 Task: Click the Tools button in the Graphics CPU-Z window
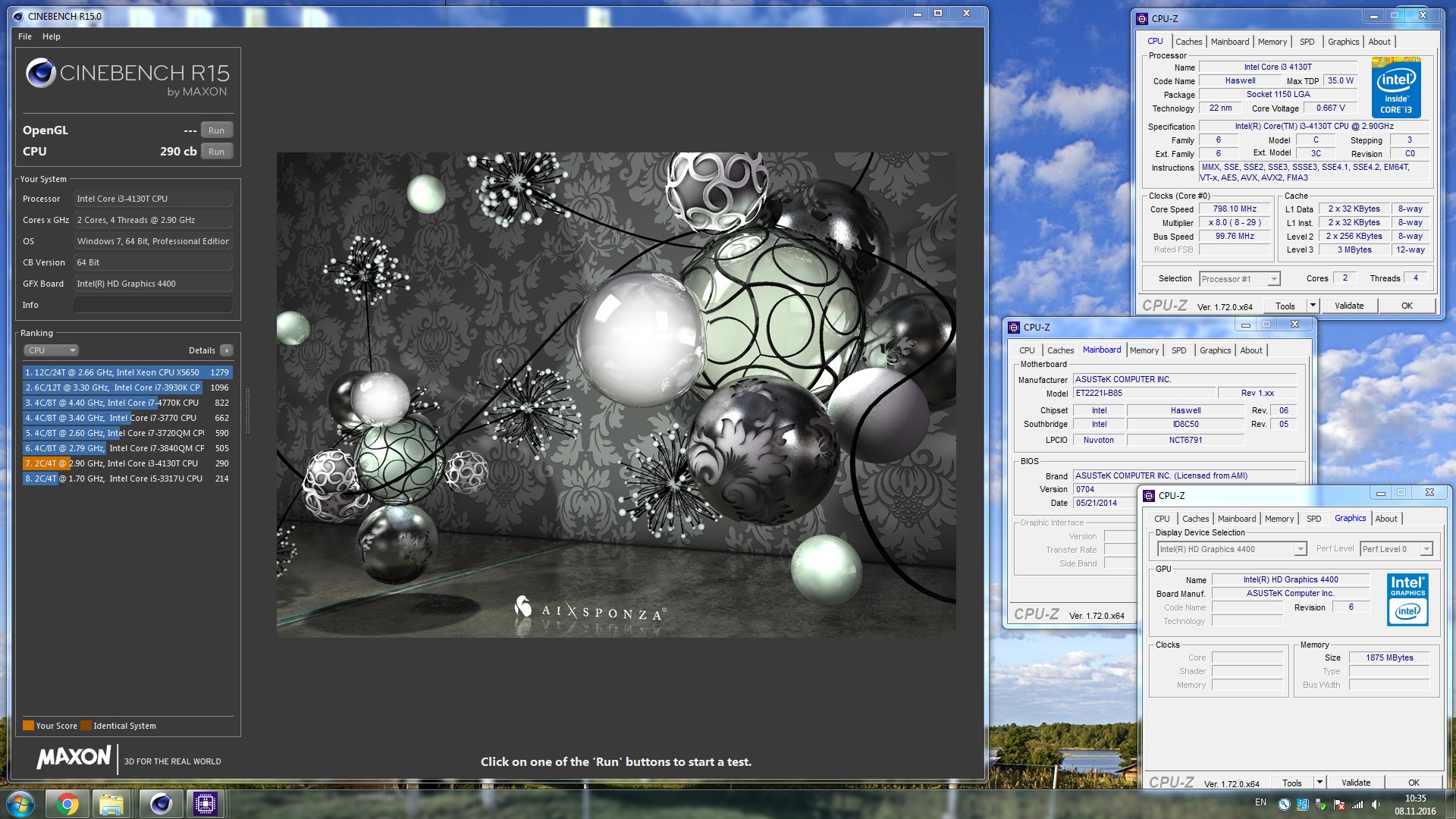click(x=1292, y=783)
